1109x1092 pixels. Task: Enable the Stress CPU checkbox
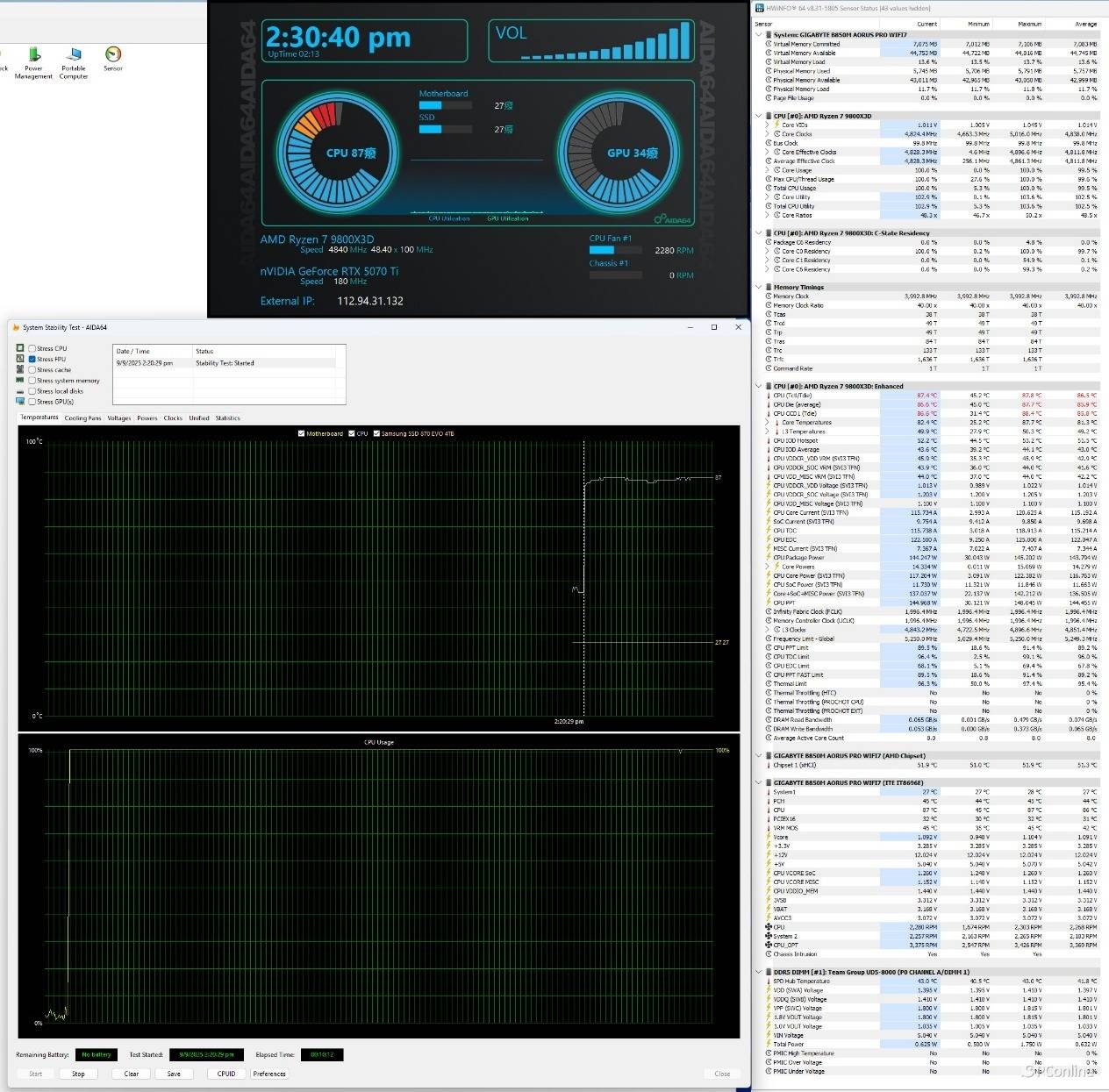(x=32, y=348)
